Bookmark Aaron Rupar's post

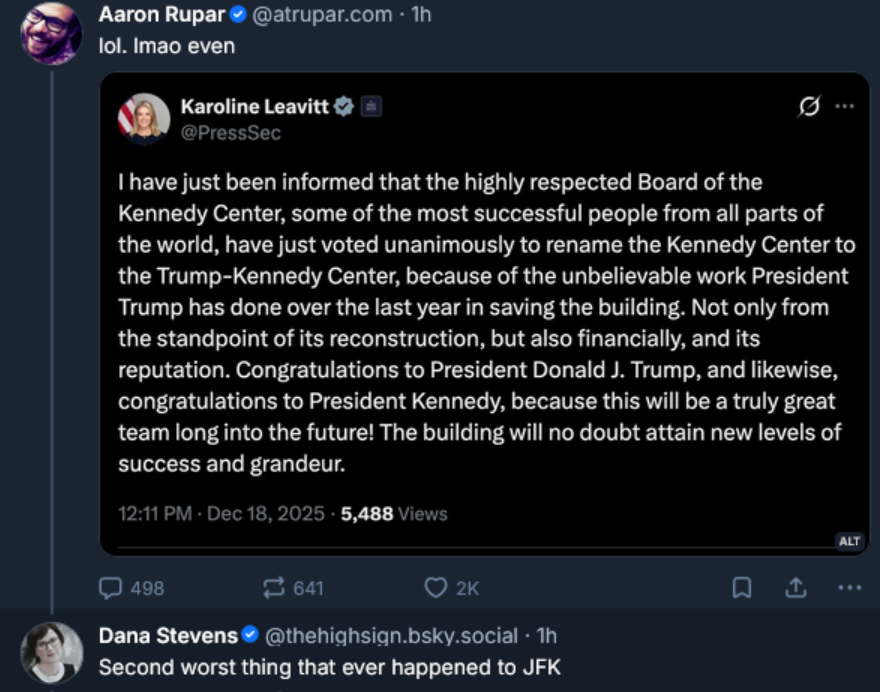742,588
